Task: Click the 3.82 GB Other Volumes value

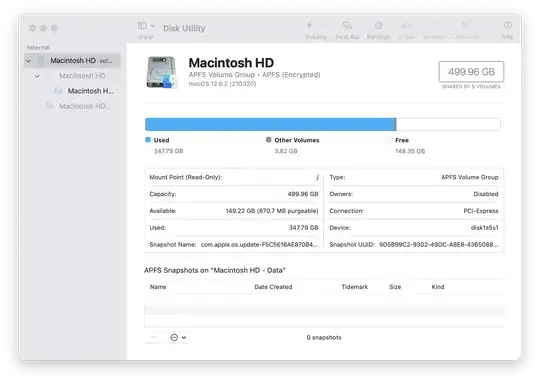Action: coord(286,151)
